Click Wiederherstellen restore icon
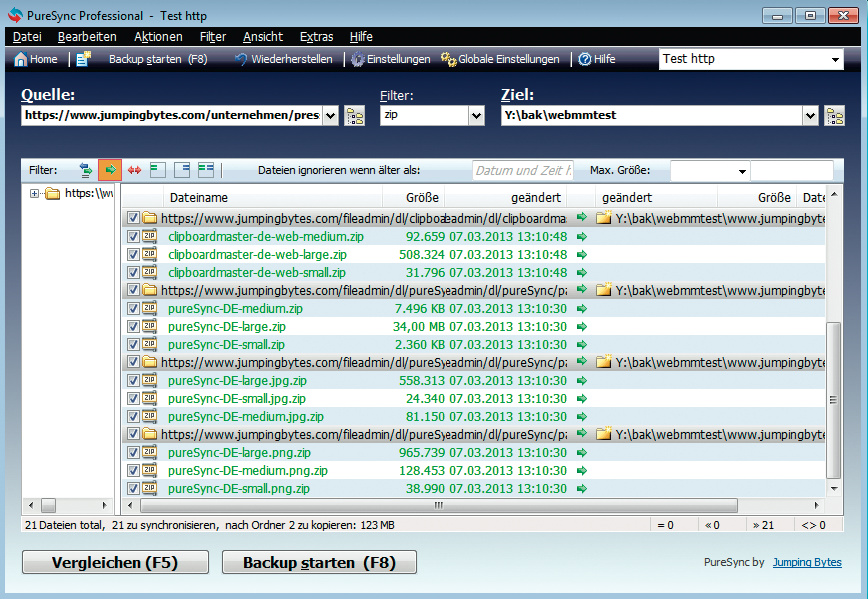 (241, 60)
